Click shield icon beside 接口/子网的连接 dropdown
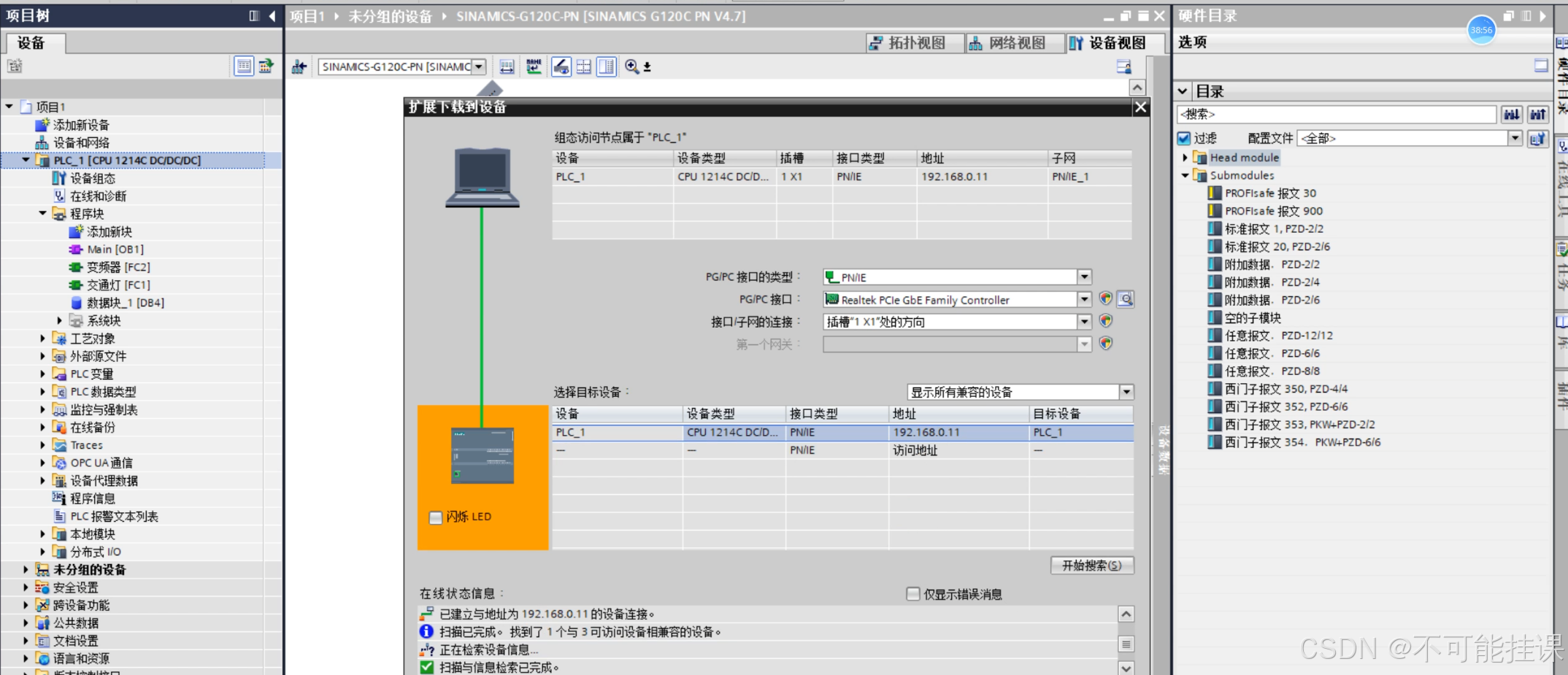 tap(1106, 321)
